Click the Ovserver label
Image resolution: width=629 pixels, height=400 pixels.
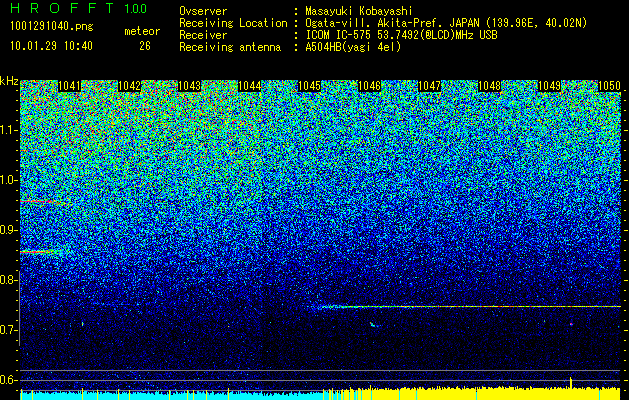[x=203, y=11]
